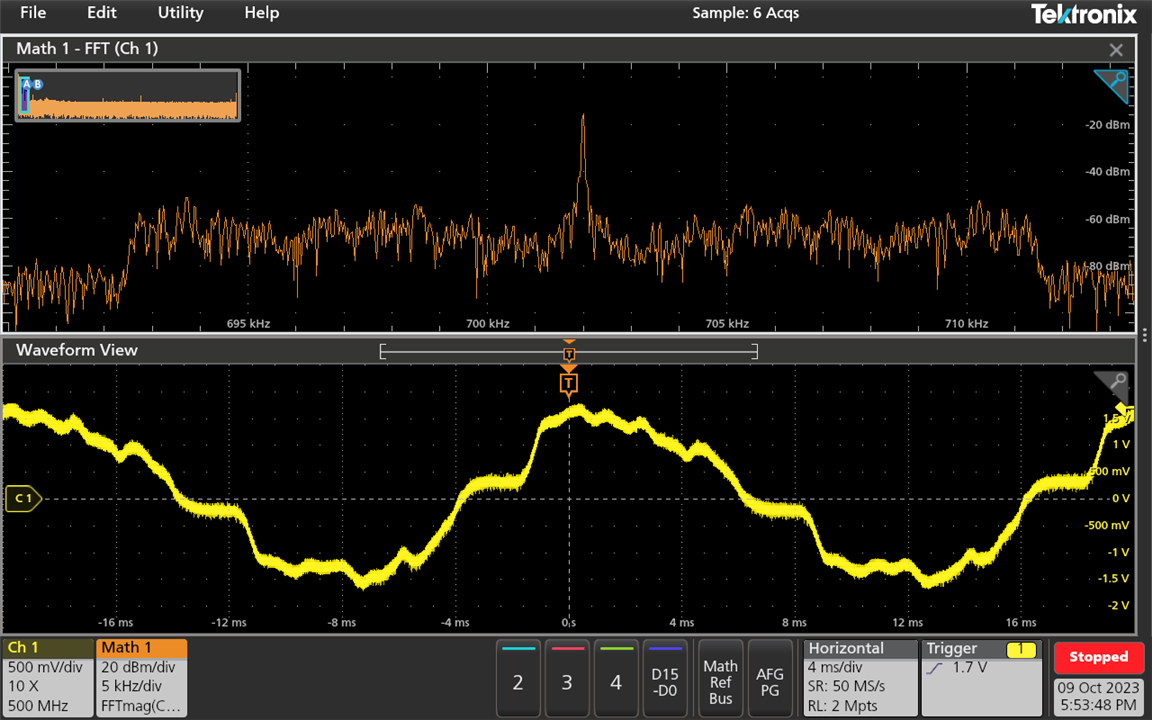Click the -40 dBm axis label
1152x720 pixels.
point(1107,172)
